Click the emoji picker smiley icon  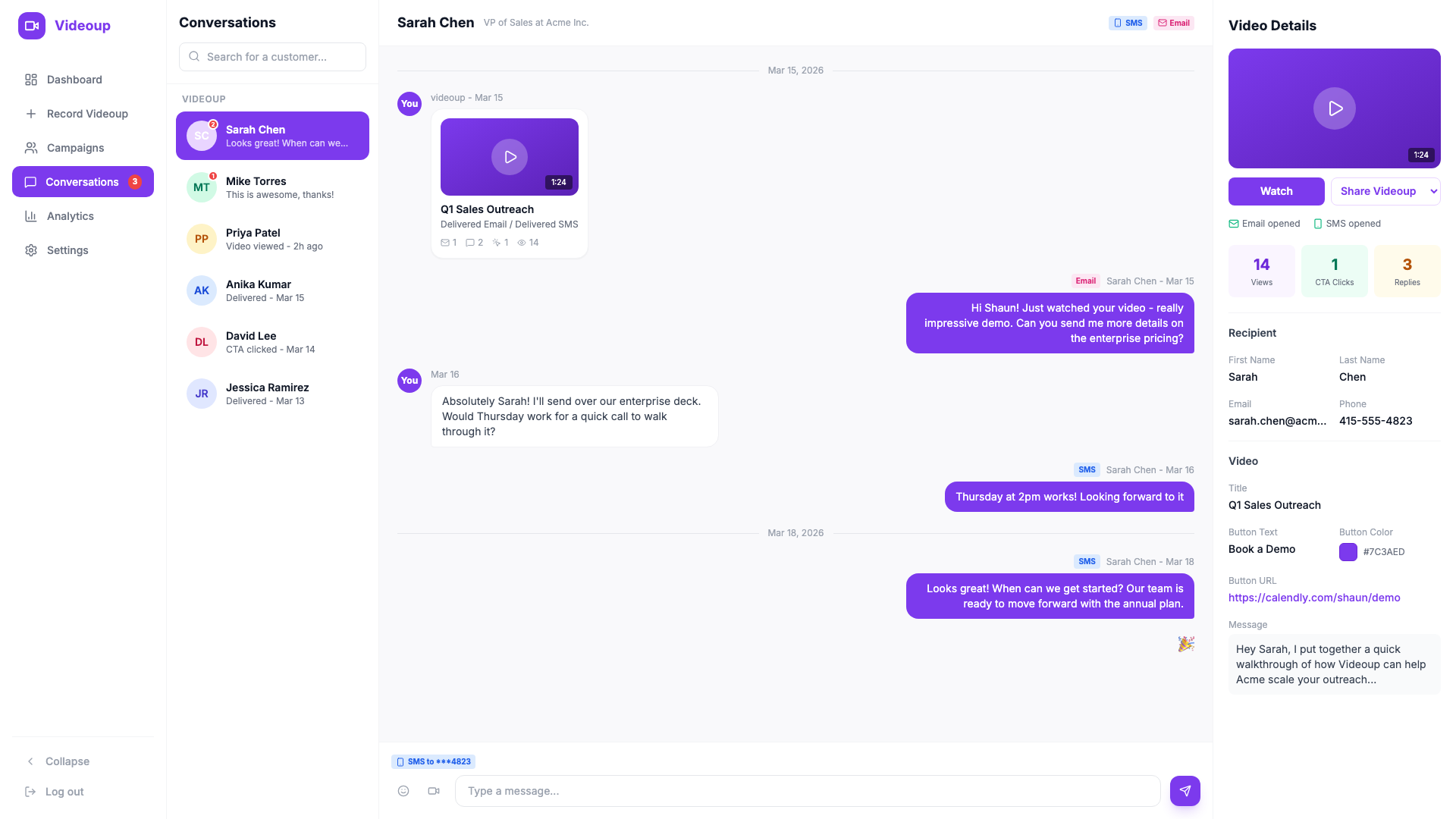pos(403,791)
